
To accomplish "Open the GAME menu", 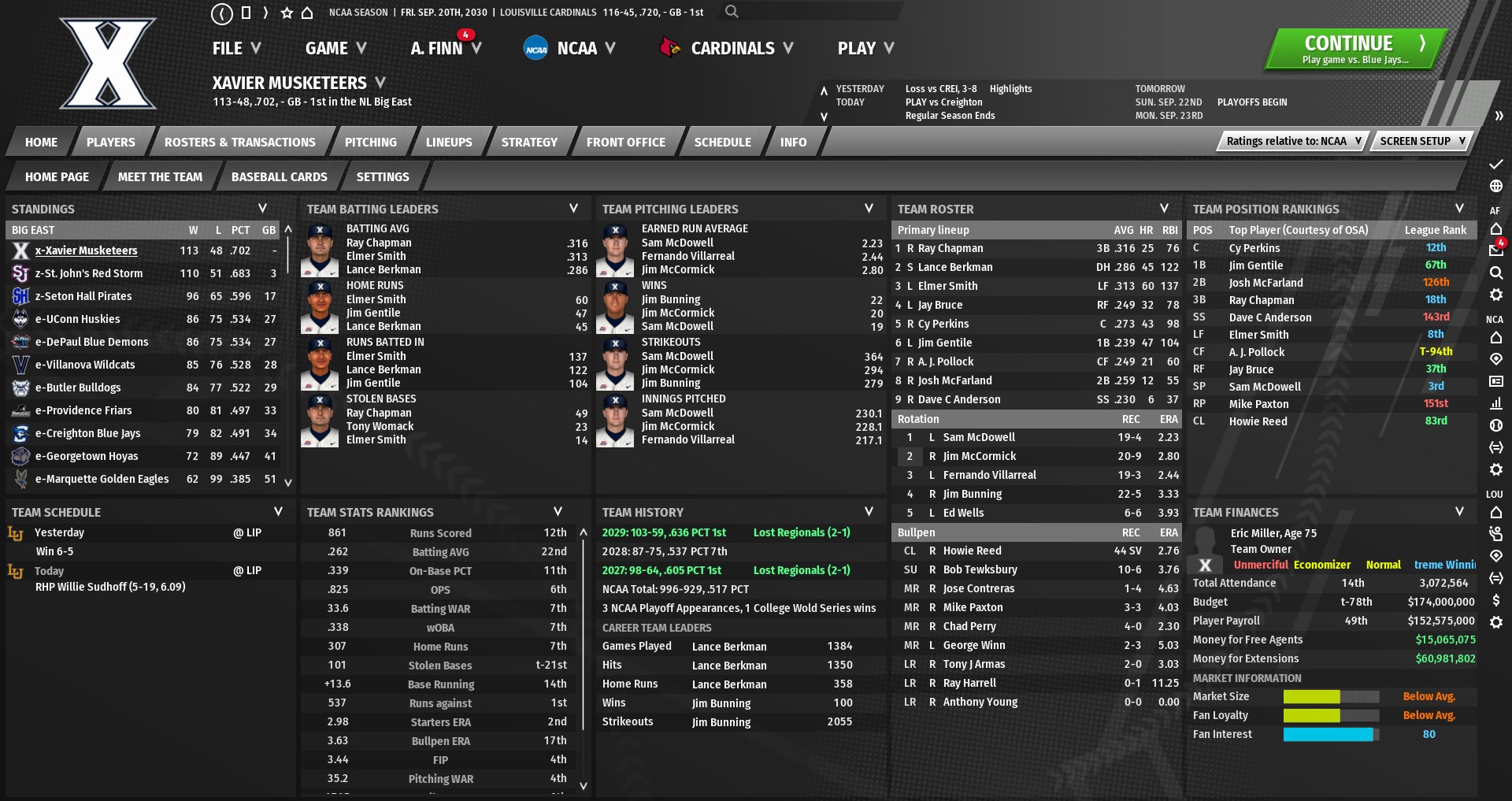I will 335,48.
